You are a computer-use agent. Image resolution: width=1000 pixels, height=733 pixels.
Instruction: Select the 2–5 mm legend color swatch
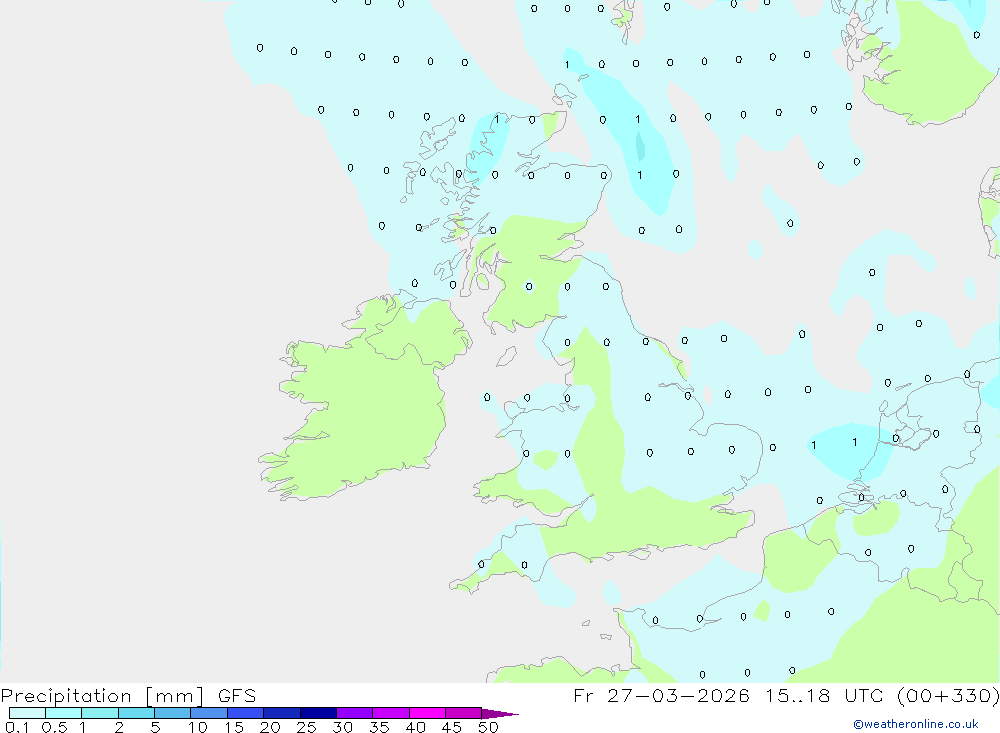[136, 713]
